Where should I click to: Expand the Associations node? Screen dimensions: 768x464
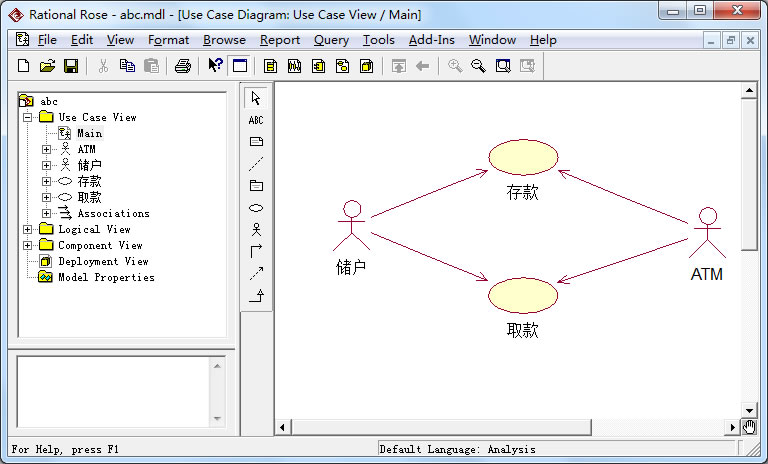47,214
